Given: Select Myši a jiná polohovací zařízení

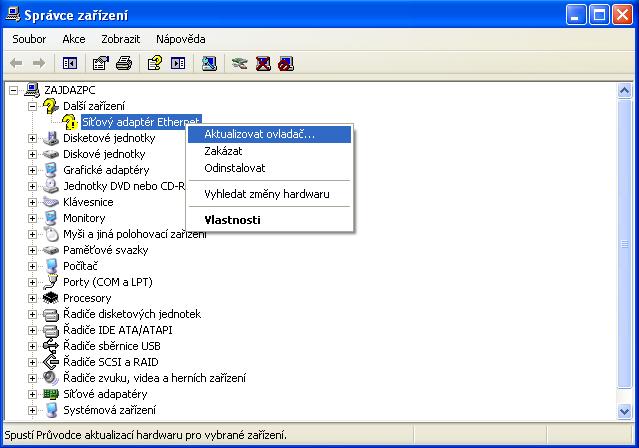Looking at the screenshot, I should point(134,234).
